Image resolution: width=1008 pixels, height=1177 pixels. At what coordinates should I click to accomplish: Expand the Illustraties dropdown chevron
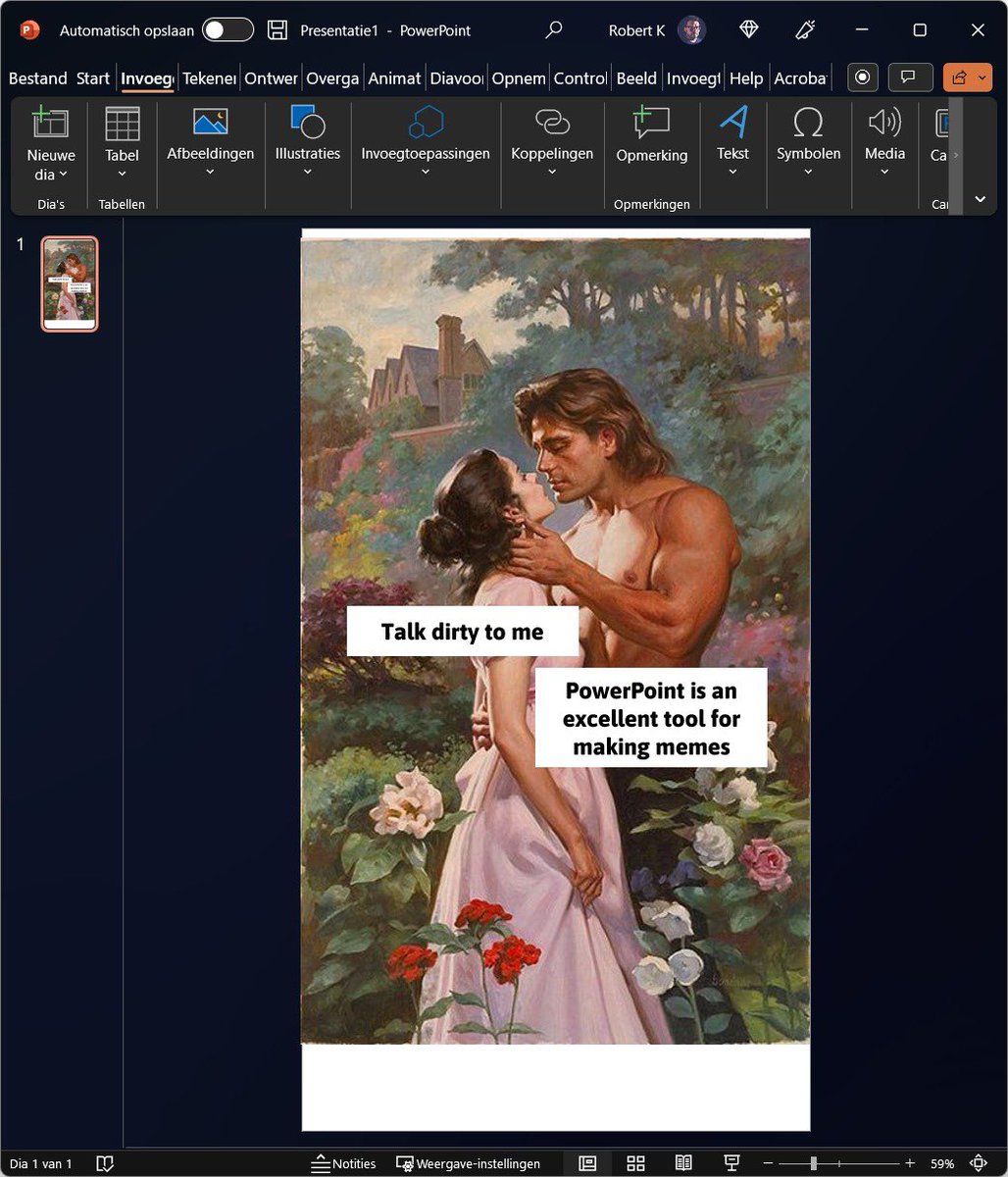tap(308, 173)
